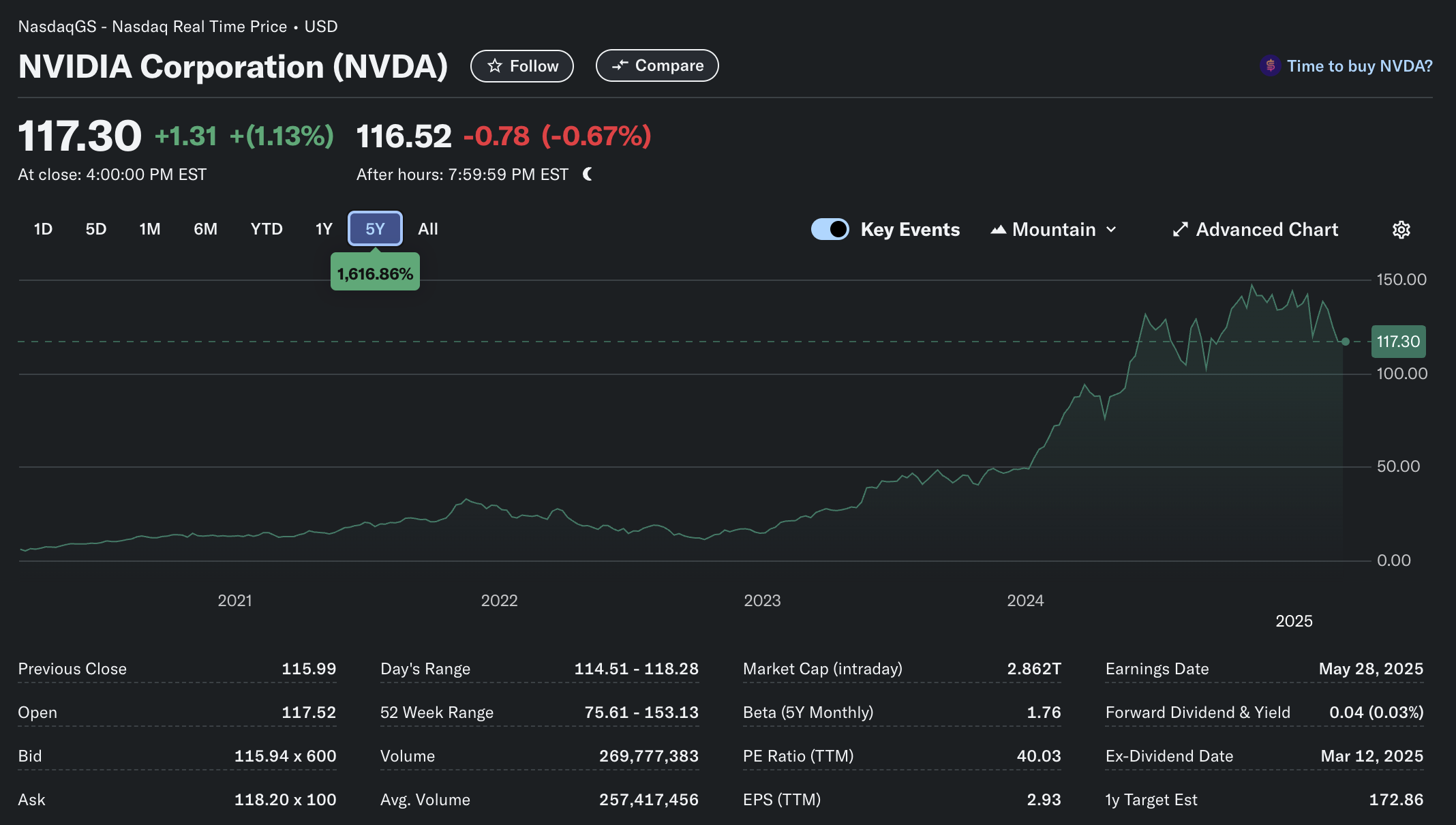Viewport: 1456px width, 825px height.
Task: Click the 100.00 y-axis label
Action: [1402, 374]
